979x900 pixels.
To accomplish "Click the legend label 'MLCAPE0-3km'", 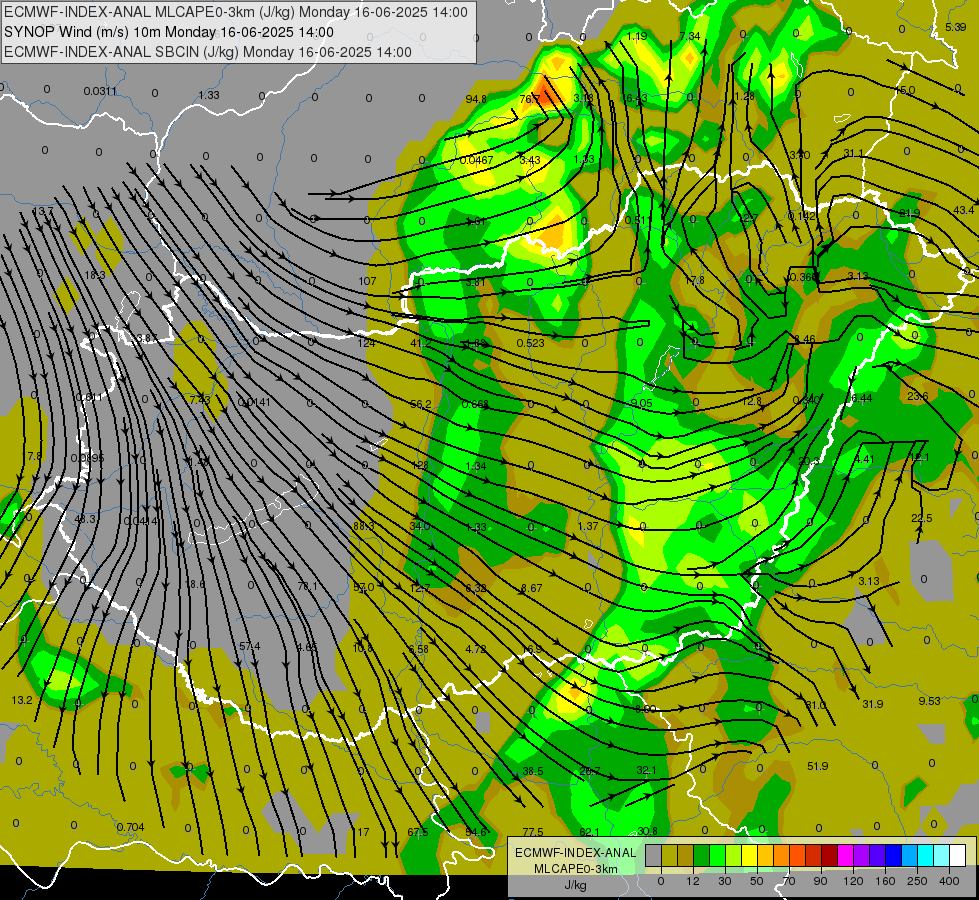I will [575, 869].
